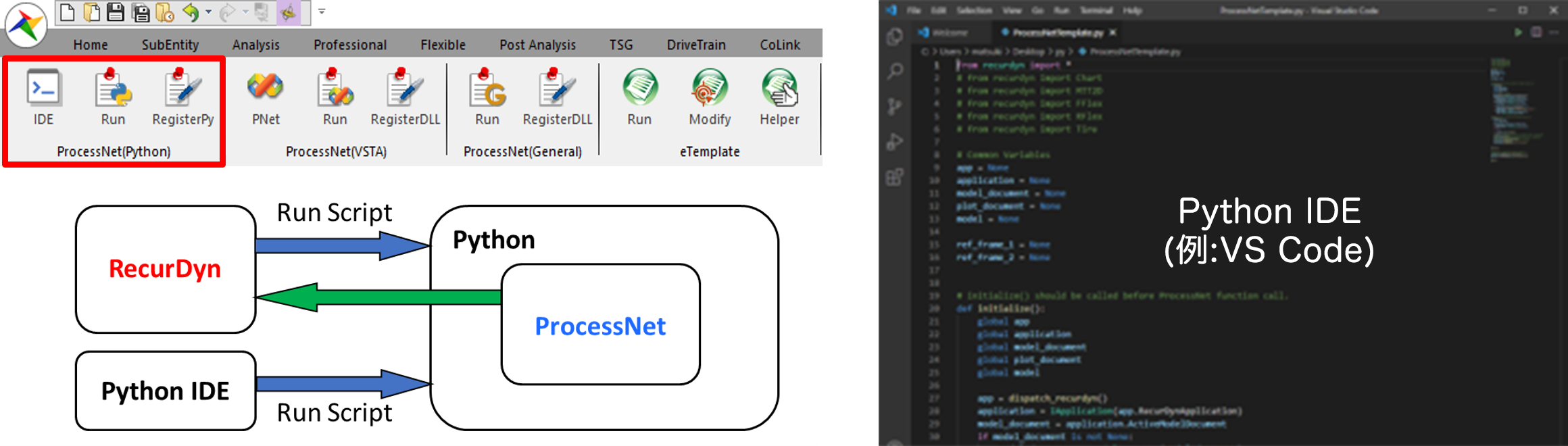This screenshot has width=1568, height=446.
Task: Open the Search view in VS Code
Action: pyautogui.click(x=894, y=71)
